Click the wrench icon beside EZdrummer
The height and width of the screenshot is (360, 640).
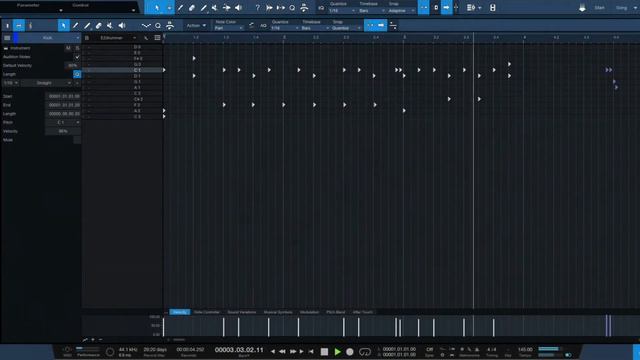146,38
